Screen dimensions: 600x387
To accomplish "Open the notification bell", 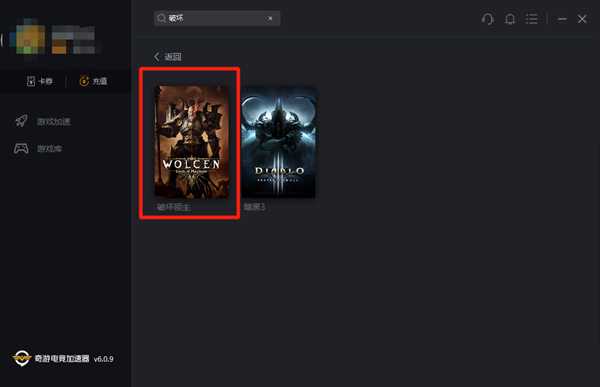I will click(510, 19).
